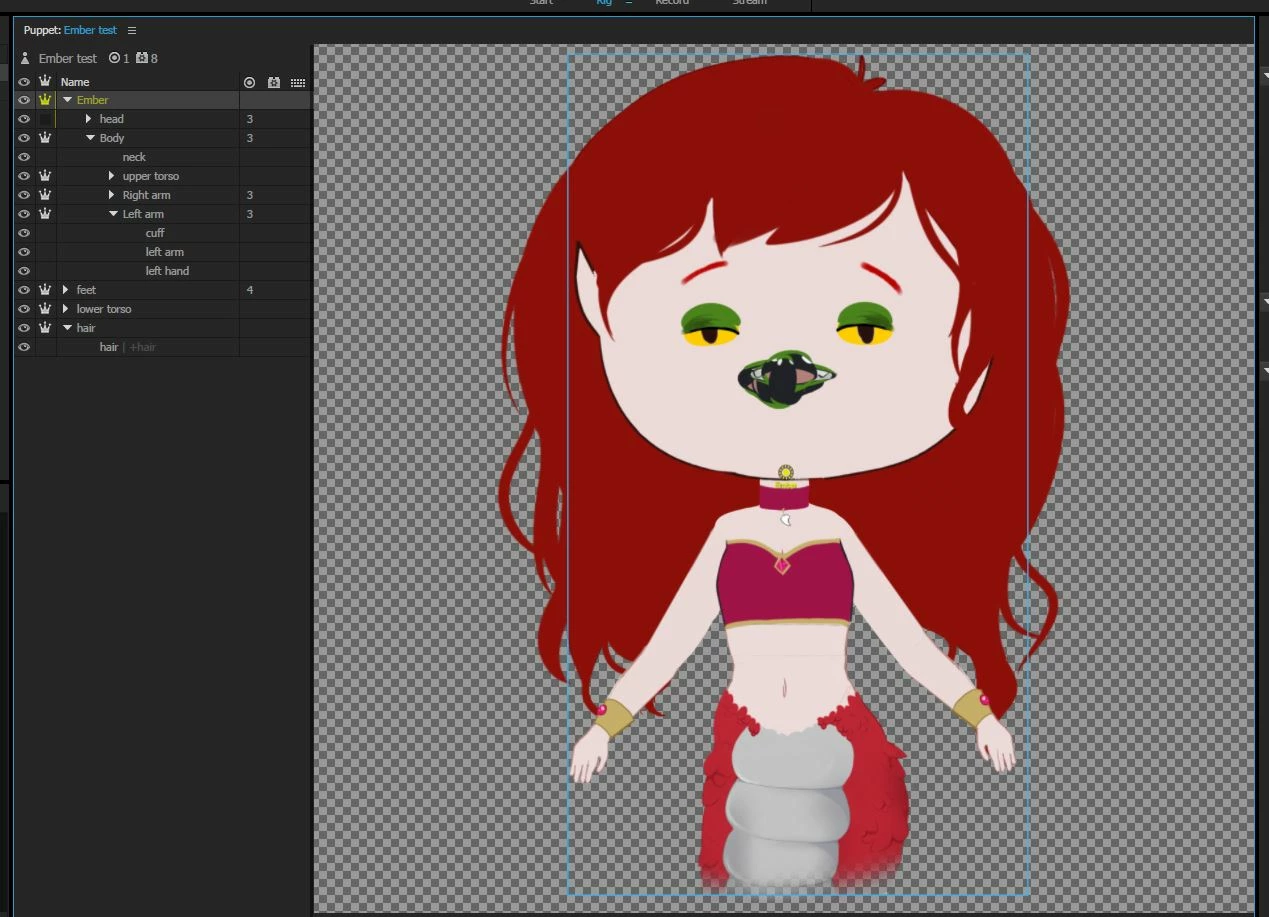Select the left hand layer name
This screenshot has width=1269, height=917.
click(x=167, y=271)
